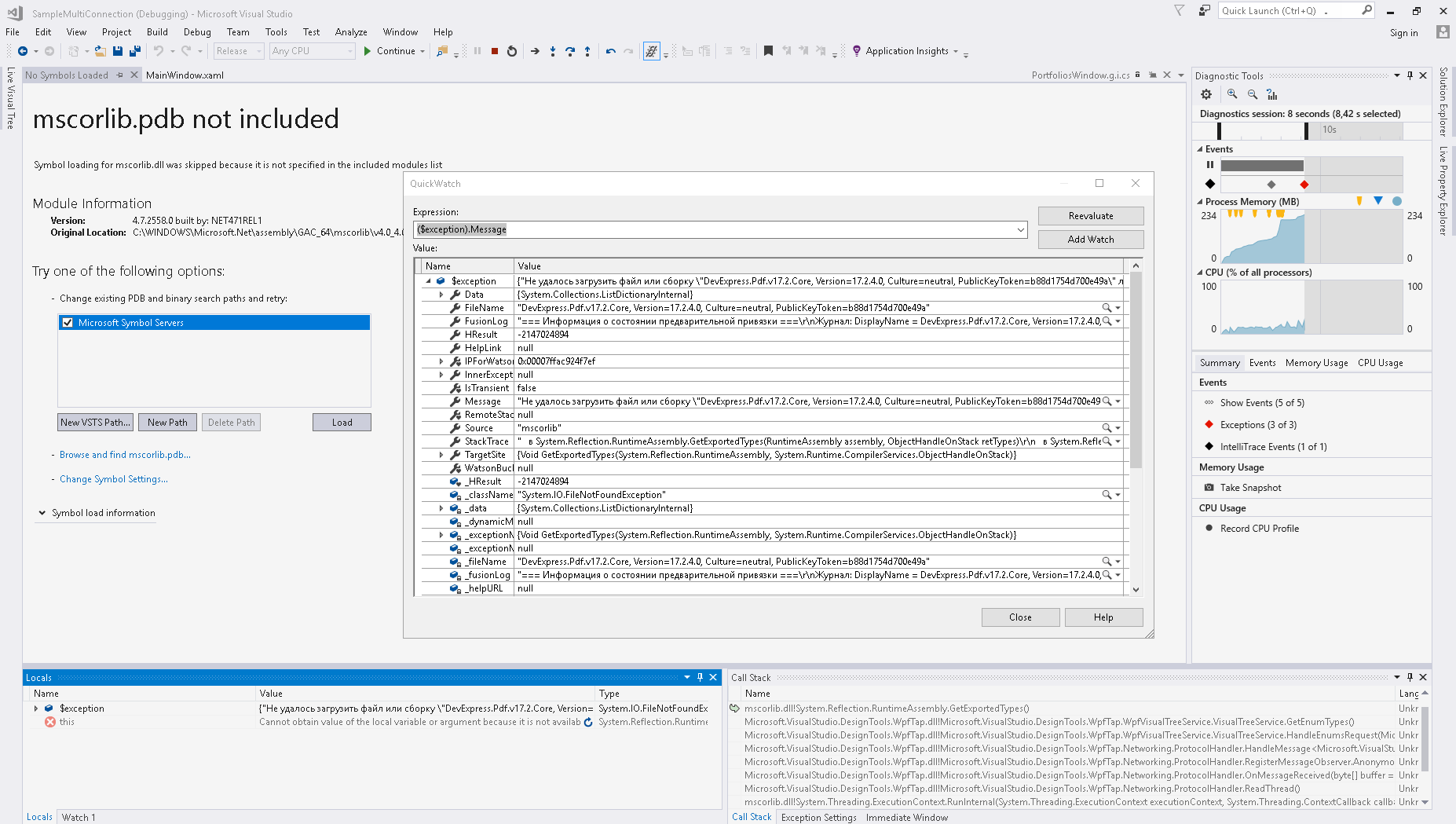
Task: Click the Open File folder icon
Action: 101,51
